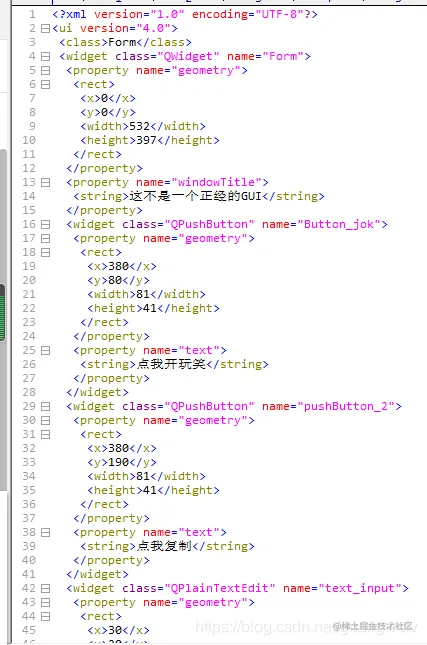427x645 pixels.
Task: Click the <height>397</height> line
Action: coord(150,140)
